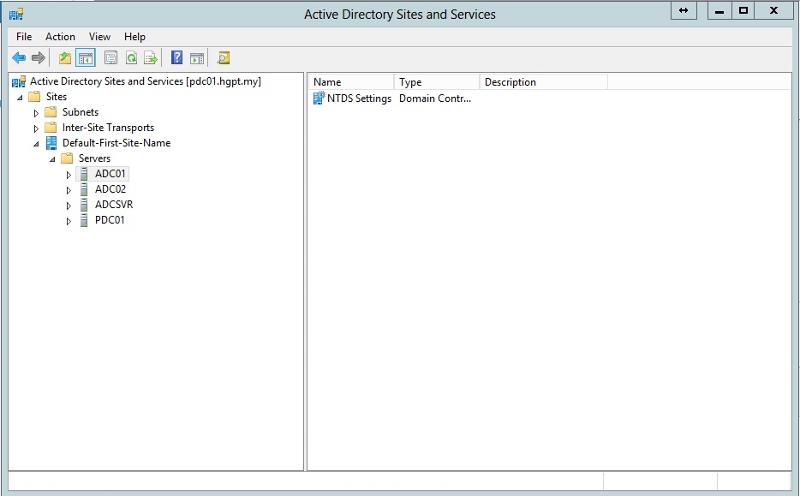The height and width of the screenshot is (496, 800).
Task: Expand the PDC01 server node
Action: point(68,221)
